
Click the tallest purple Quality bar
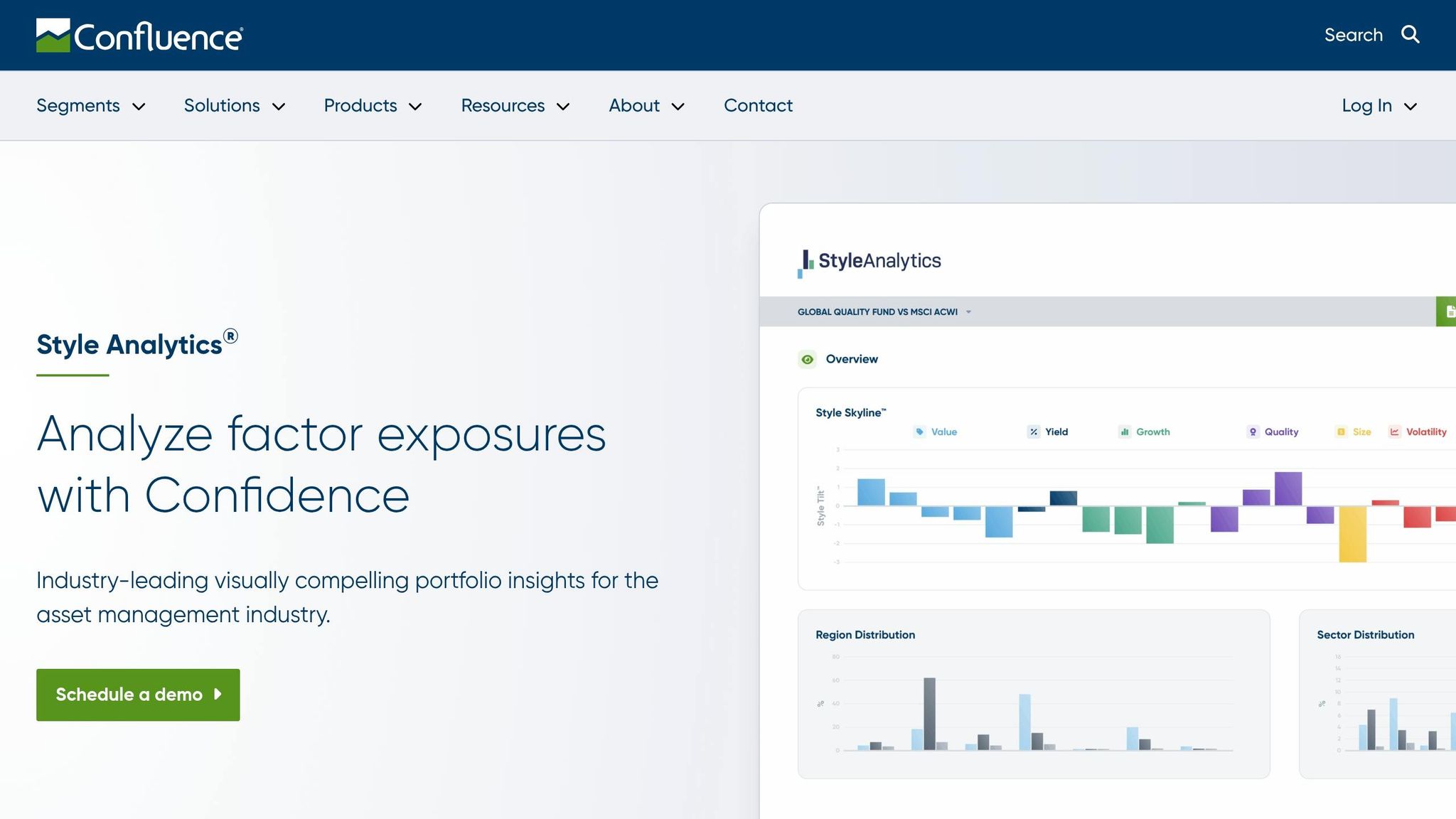pos(1288,489)
